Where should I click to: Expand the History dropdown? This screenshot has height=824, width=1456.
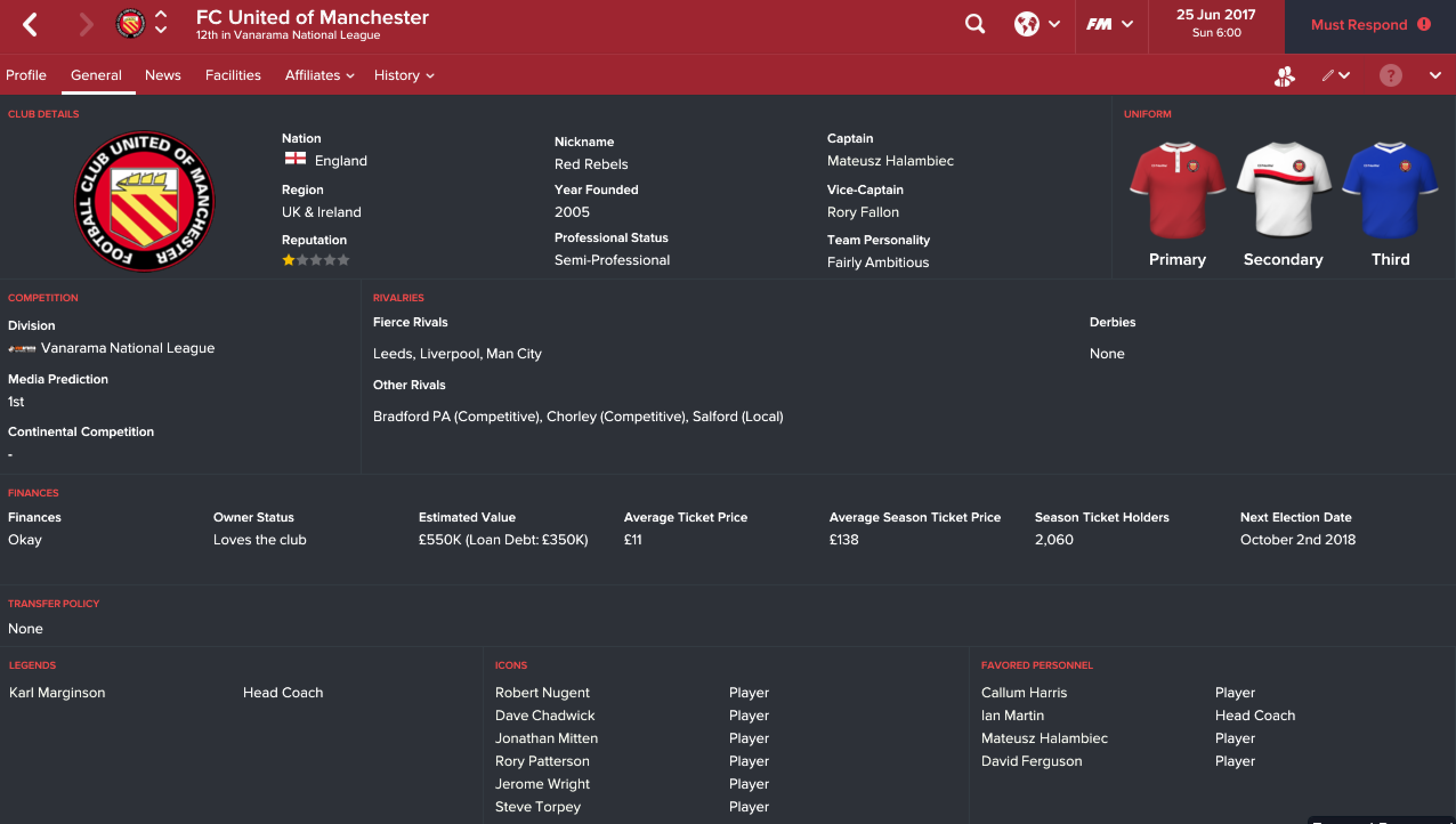404,75
